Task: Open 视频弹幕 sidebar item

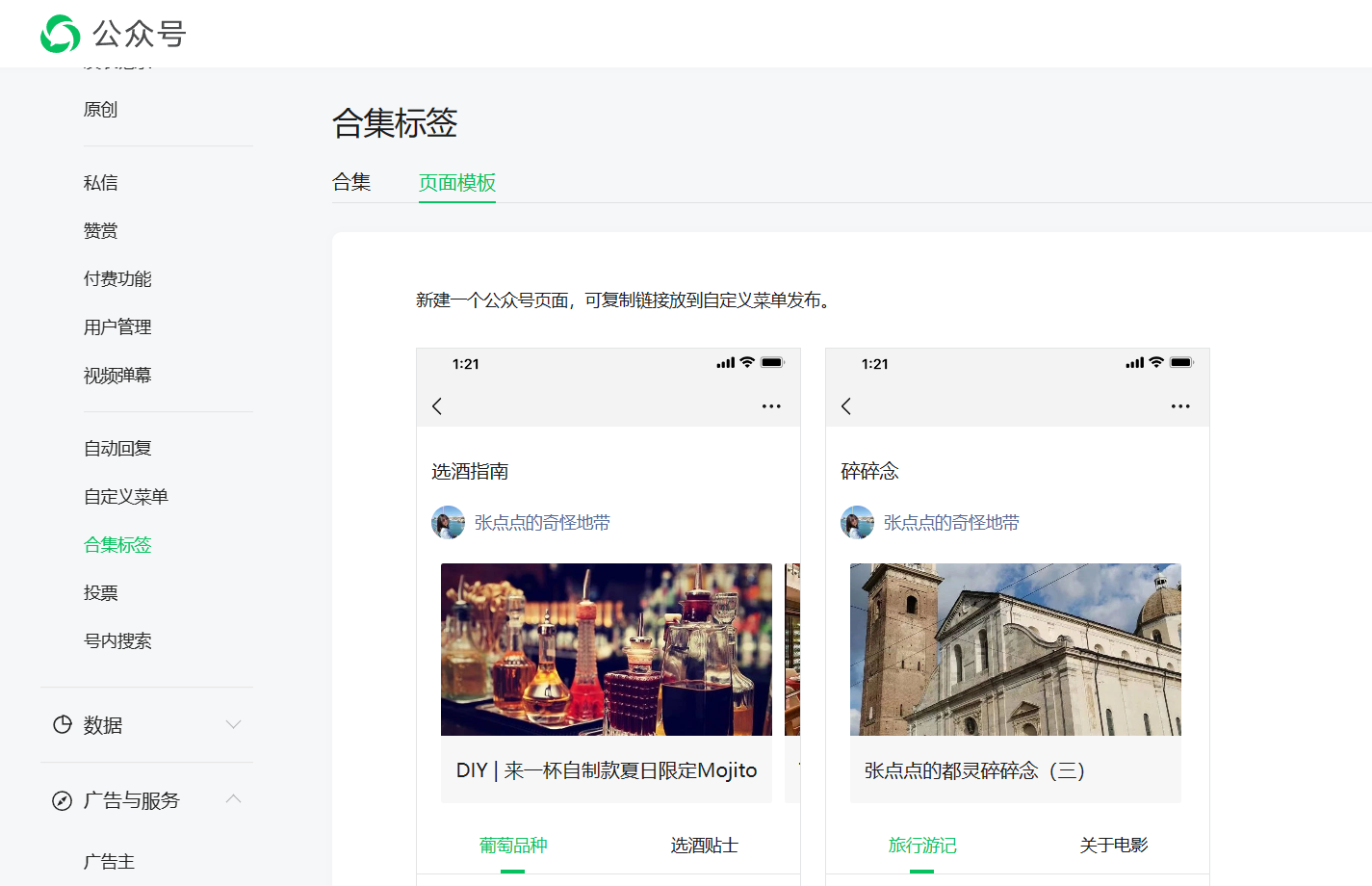Action: pos(117,376)
